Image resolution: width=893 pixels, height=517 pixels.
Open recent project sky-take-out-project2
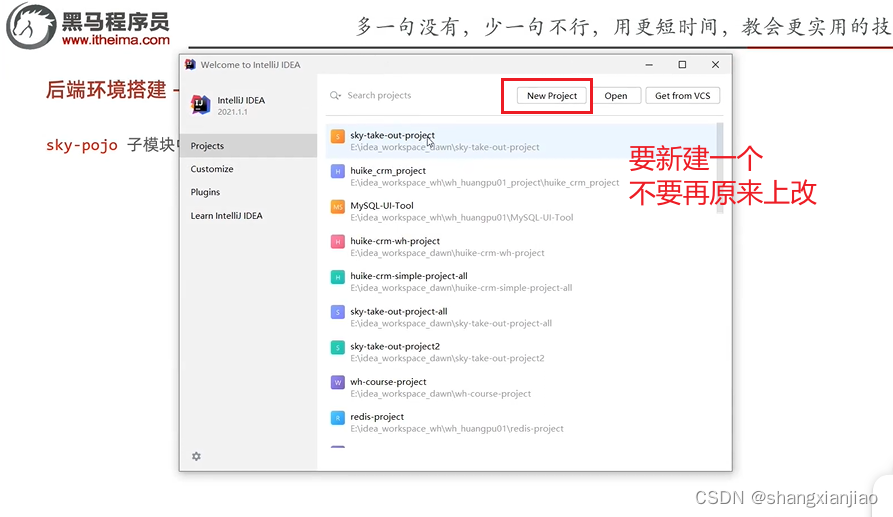coord(521,352)
